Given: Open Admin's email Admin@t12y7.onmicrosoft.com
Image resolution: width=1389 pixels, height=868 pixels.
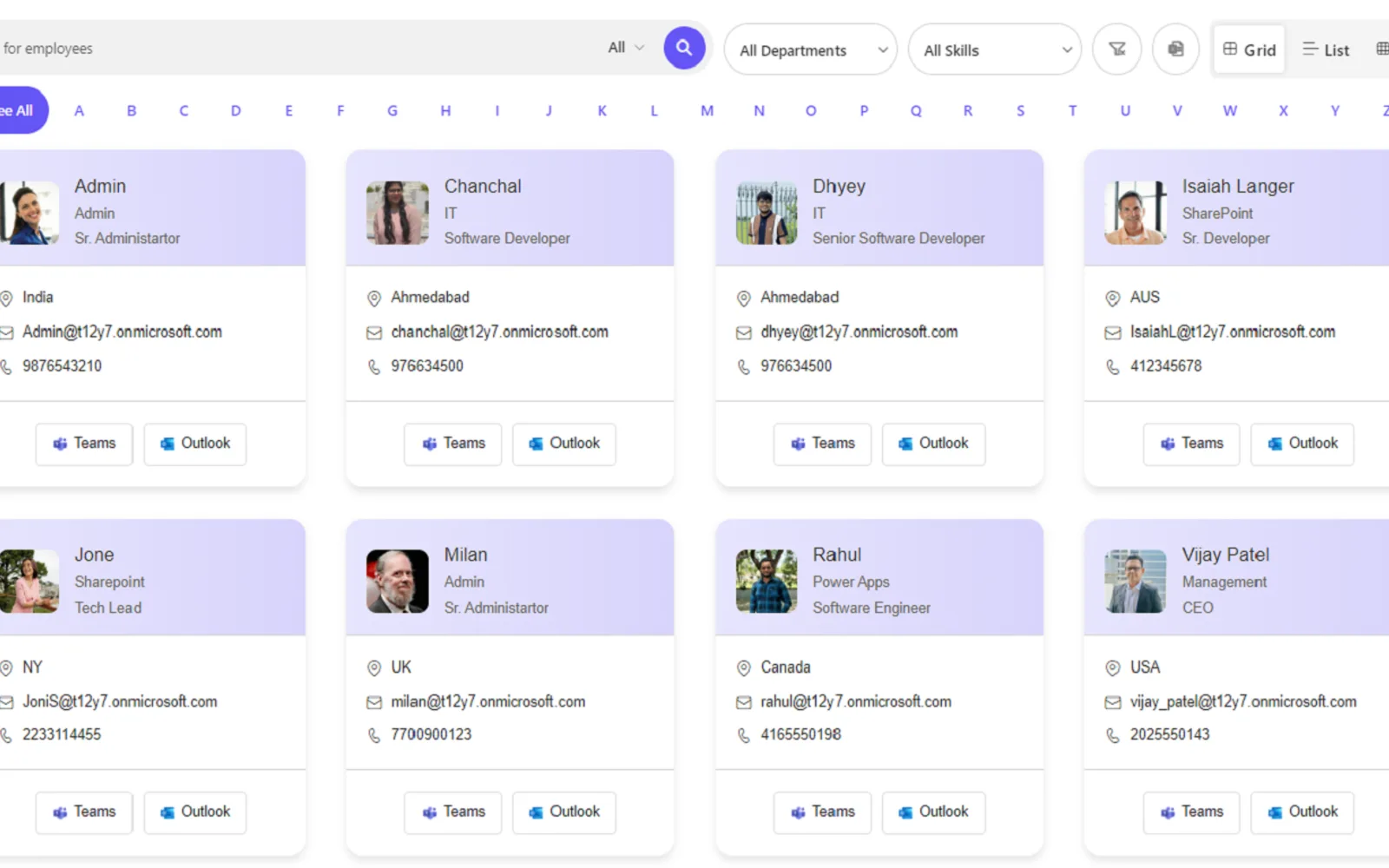Looking at the screenshot, I should click(122, 332).
